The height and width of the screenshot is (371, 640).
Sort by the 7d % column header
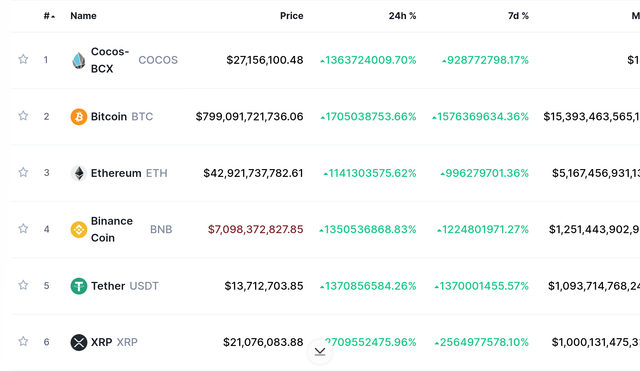click(x=518, y=16)
